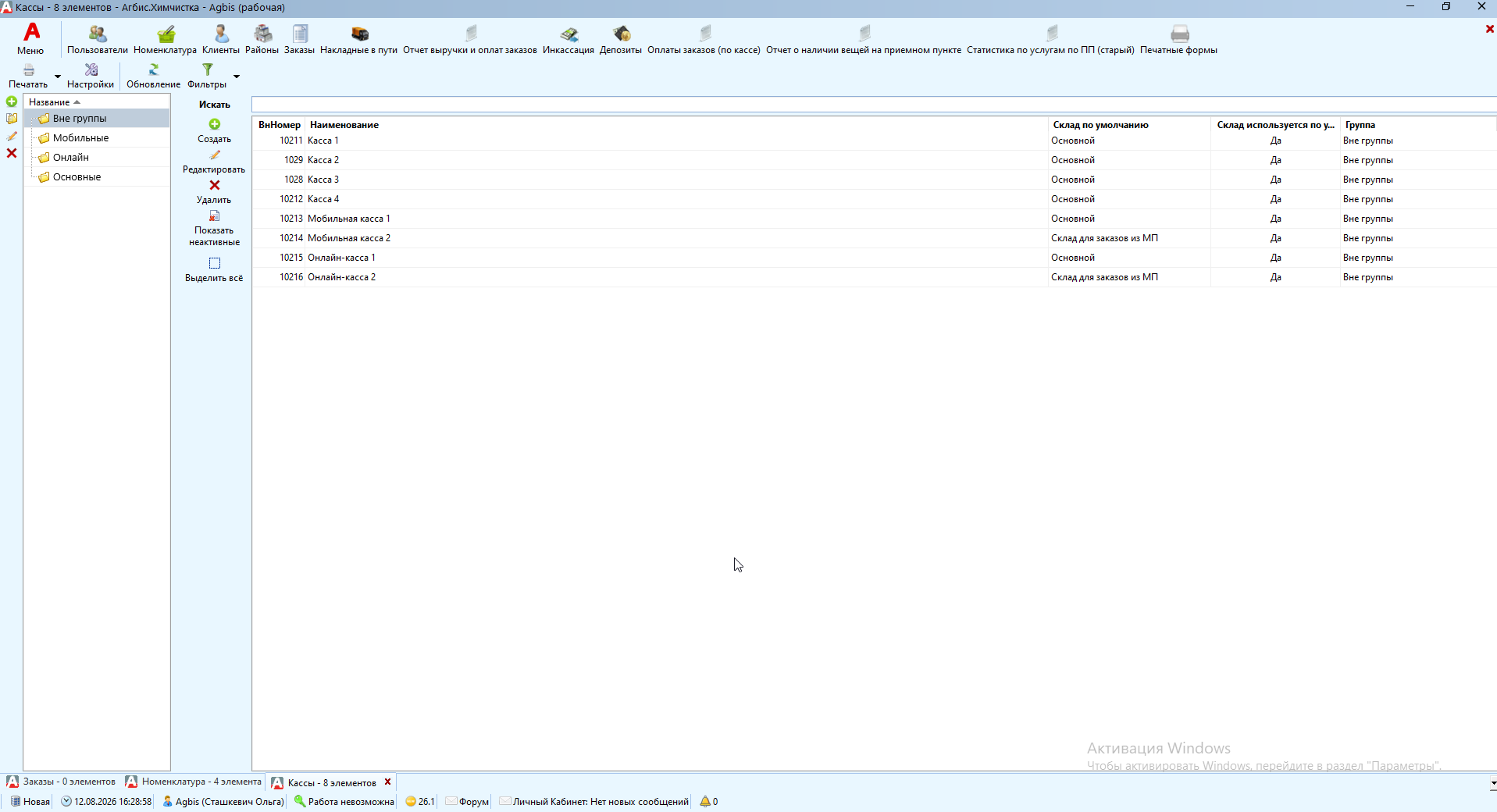Open the main Меню button
The width and height of the screenshot is (1497, 812).
(x=30, y=39)
